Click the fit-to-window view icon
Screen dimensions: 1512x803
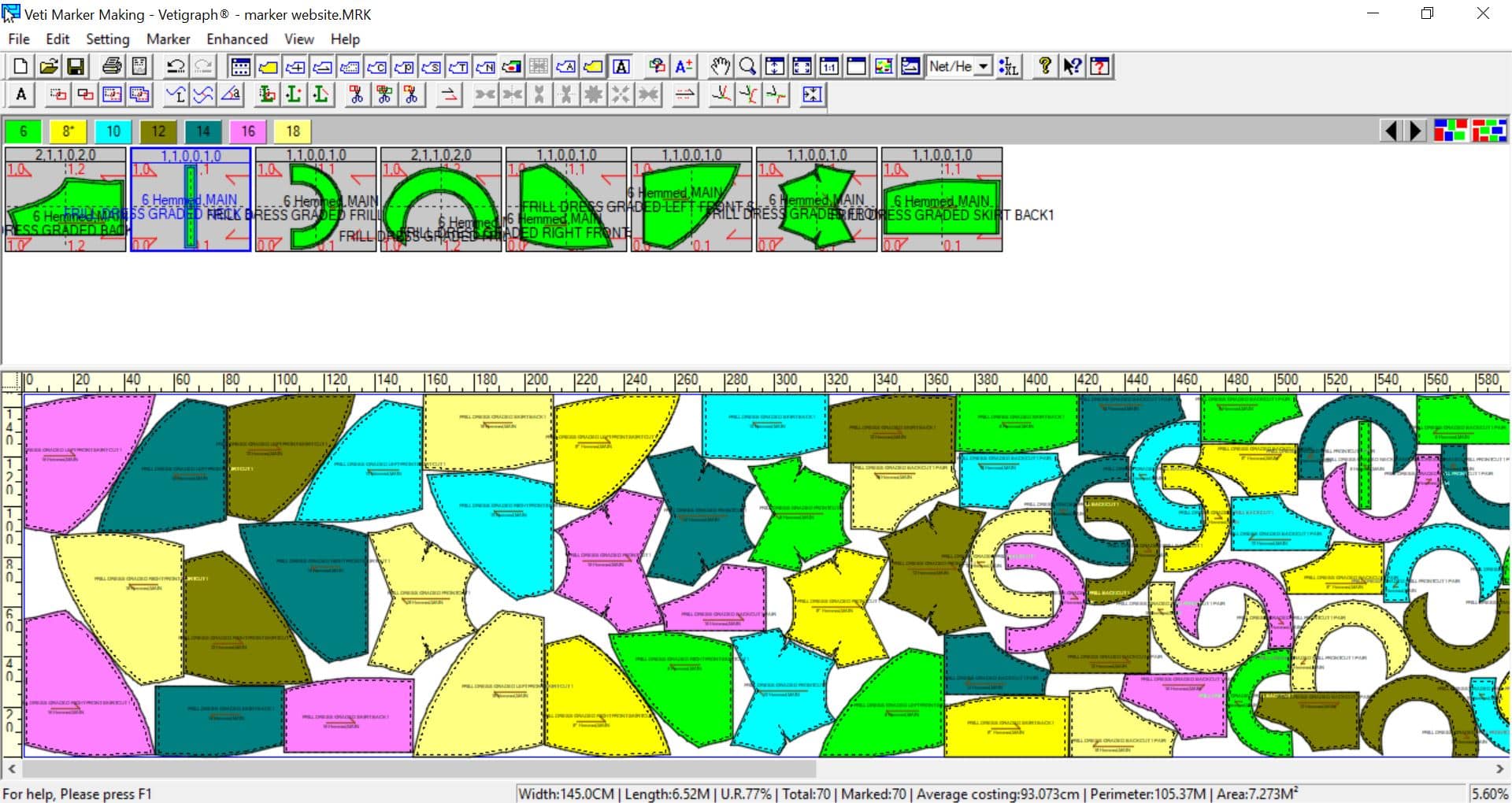(x=802, y=67)
